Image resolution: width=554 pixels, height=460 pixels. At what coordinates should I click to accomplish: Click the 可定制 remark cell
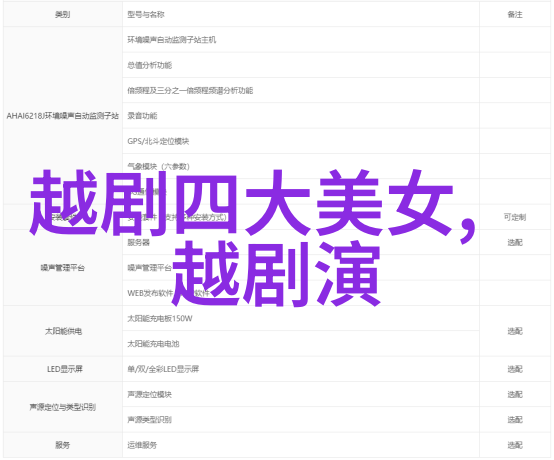click(515, 217)
